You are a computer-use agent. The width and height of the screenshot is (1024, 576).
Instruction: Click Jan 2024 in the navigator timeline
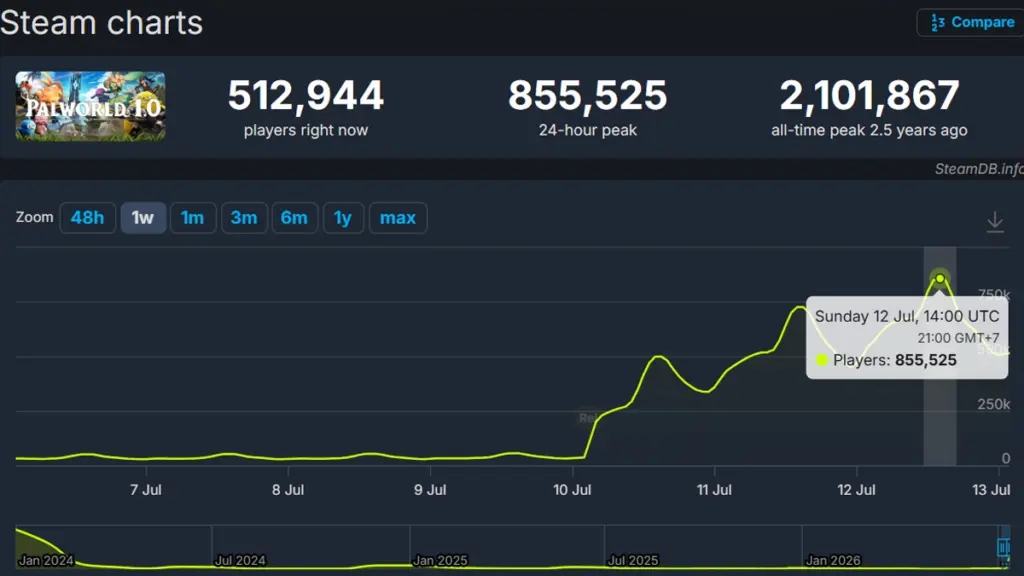(x=46, y=560)
